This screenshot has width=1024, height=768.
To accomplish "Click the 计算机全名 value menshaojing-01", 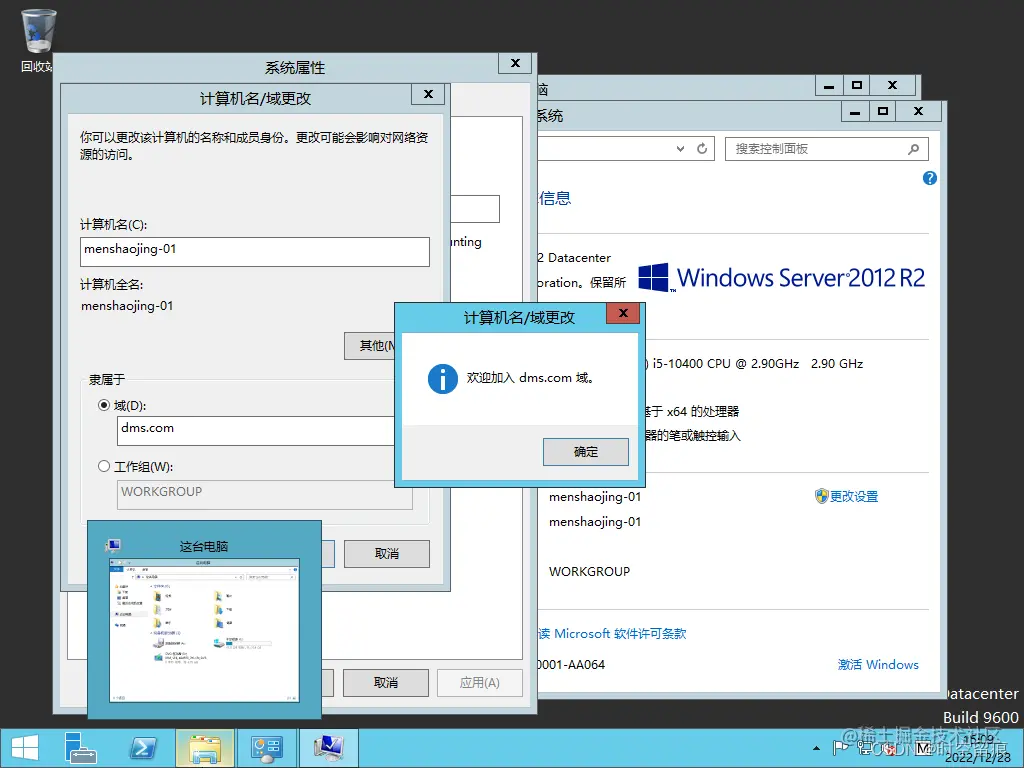I will pyautogui.click(x=127, y=306).
